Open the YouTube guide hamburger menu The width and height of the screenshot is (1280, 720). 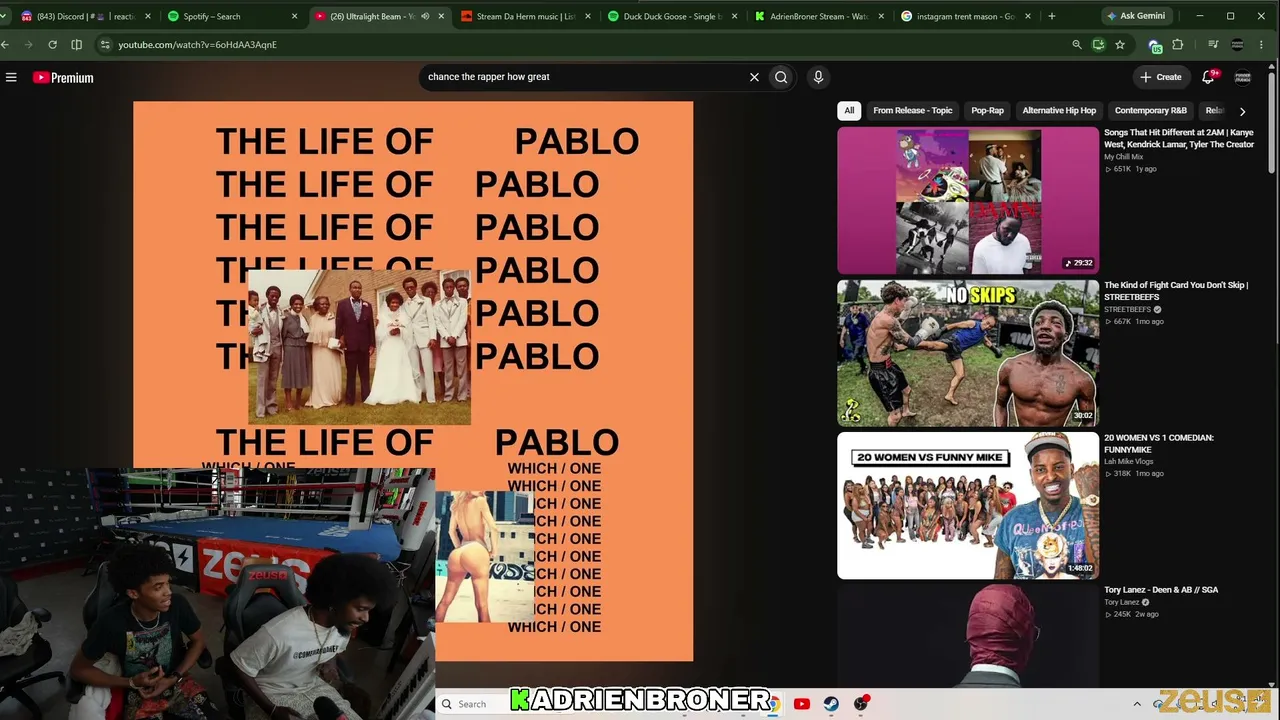pyautogui.click(x=11, y=77)
